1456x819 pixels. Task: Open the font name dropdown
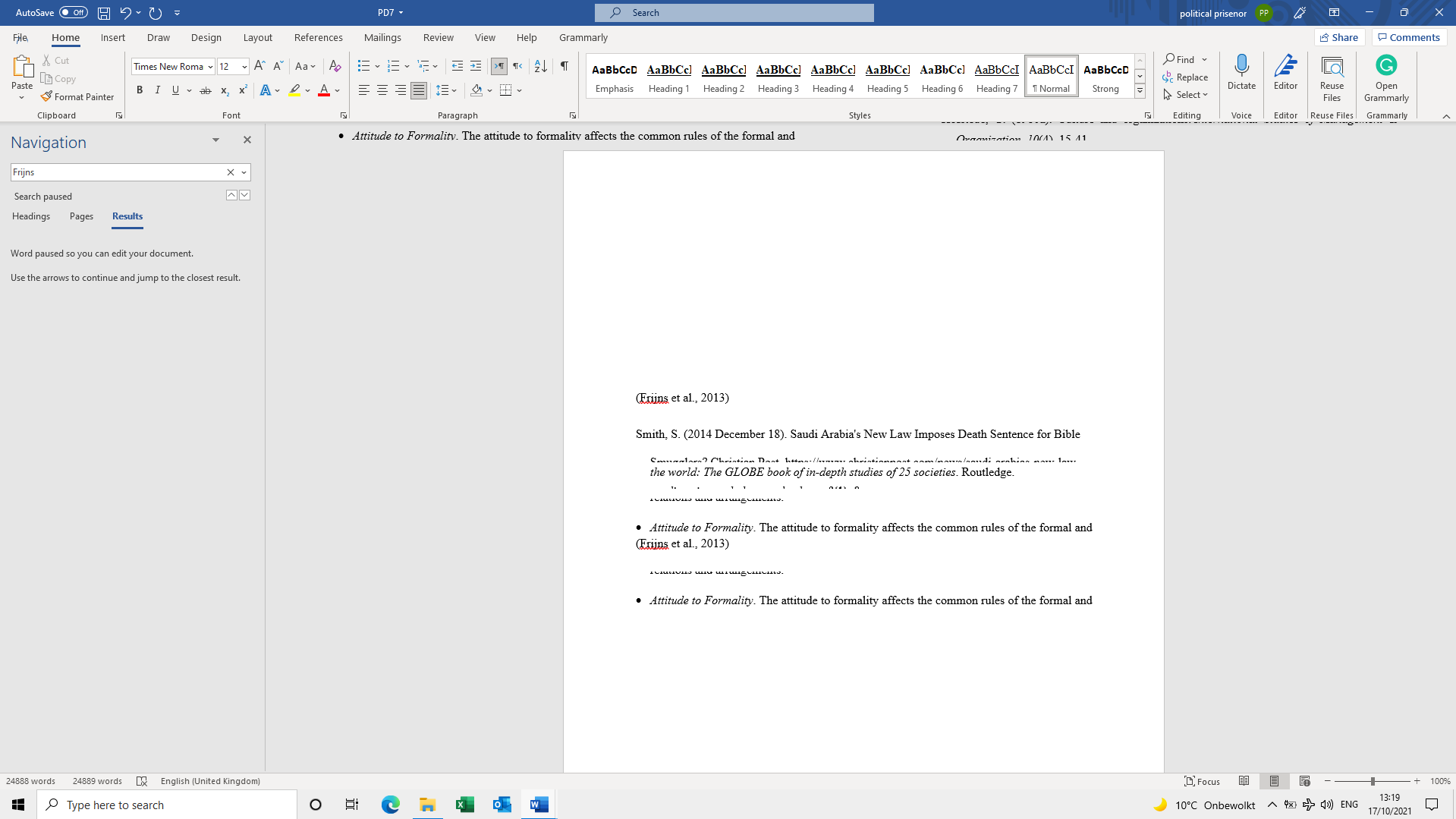(210, 67)
